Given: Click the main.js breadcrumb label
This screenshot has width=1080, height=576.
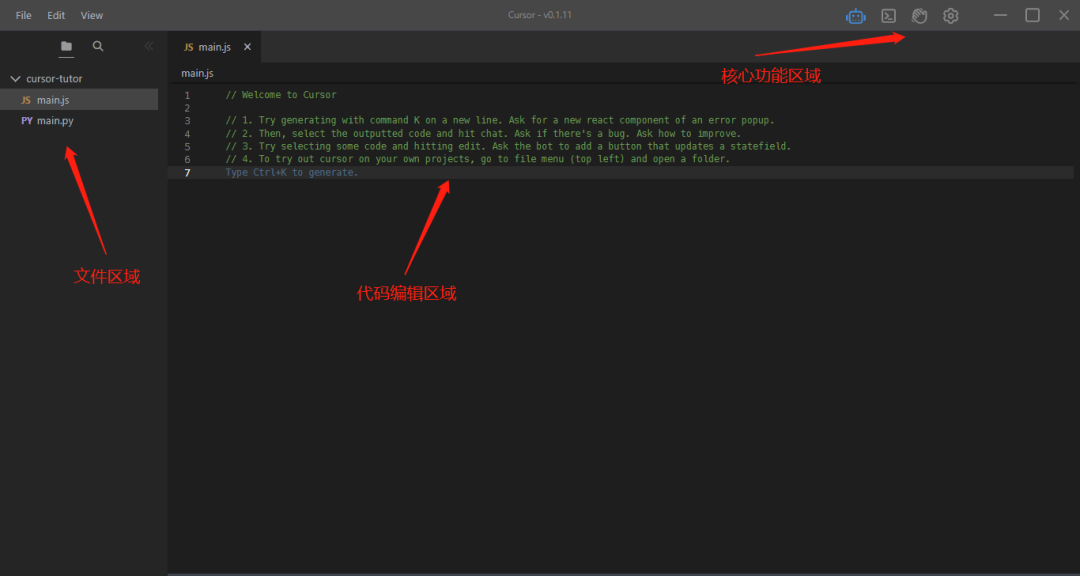Looking at the screenshot, I should click(x=197, y=73).
